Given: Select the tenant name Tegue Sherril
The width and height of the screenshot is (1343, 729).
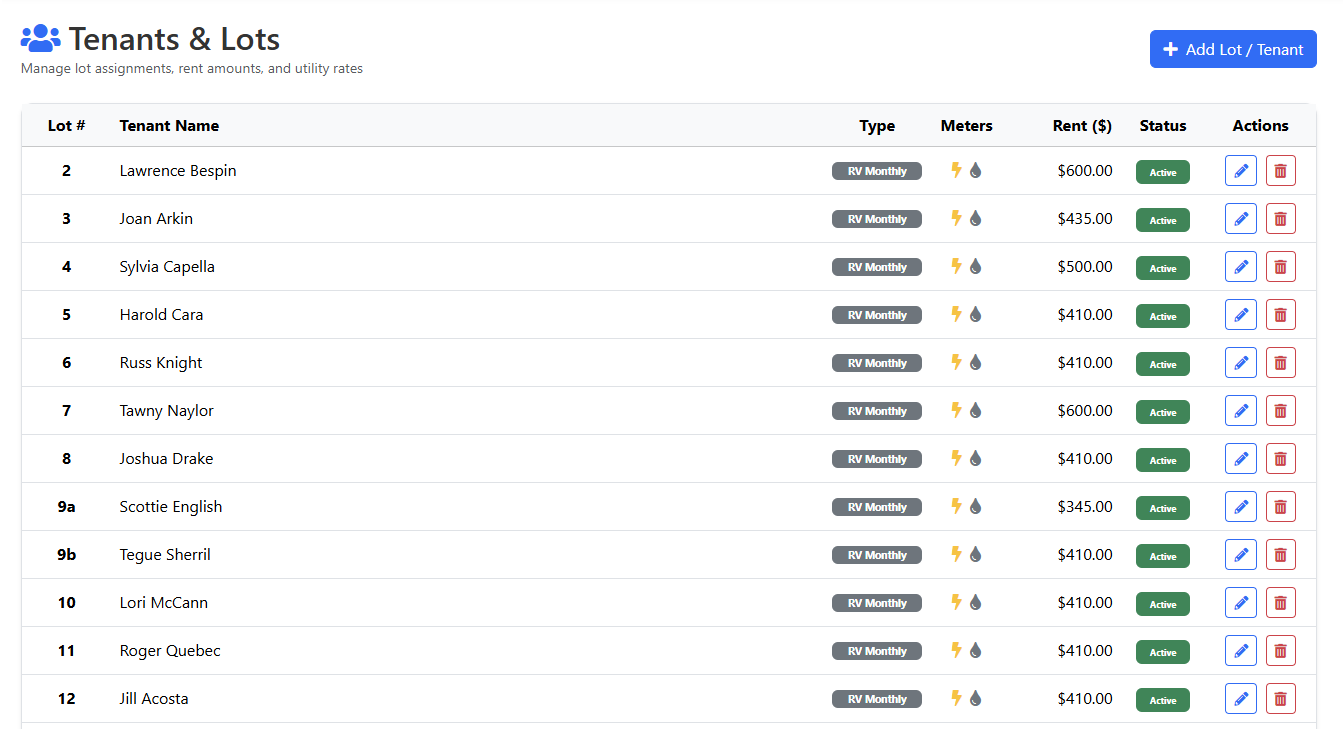Looking at the screenshot, I should 165,555.
